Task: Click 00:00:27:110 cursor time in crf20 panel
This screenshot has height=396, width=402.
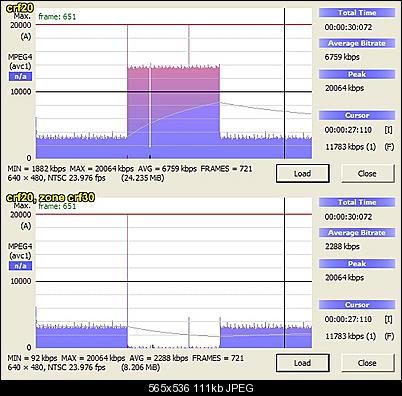Action: coord(348,130)
